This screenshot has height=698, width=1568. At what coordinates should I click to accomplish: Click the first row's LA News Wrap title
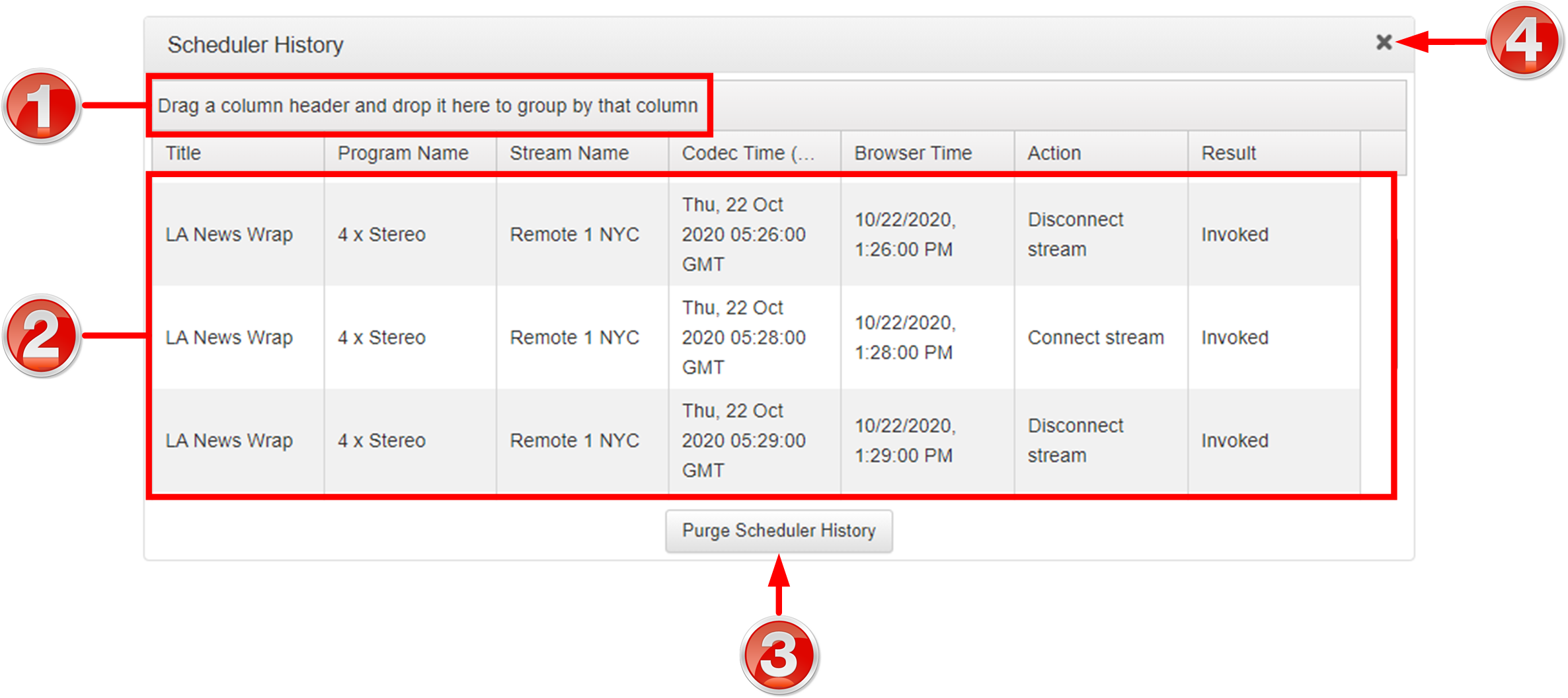tap(229, 235)
